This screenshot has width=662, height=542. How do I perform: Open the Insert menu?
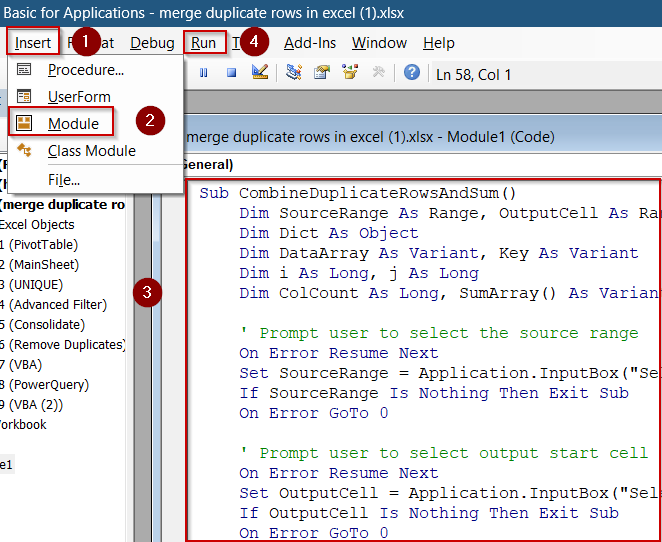(x=33, y=43)
